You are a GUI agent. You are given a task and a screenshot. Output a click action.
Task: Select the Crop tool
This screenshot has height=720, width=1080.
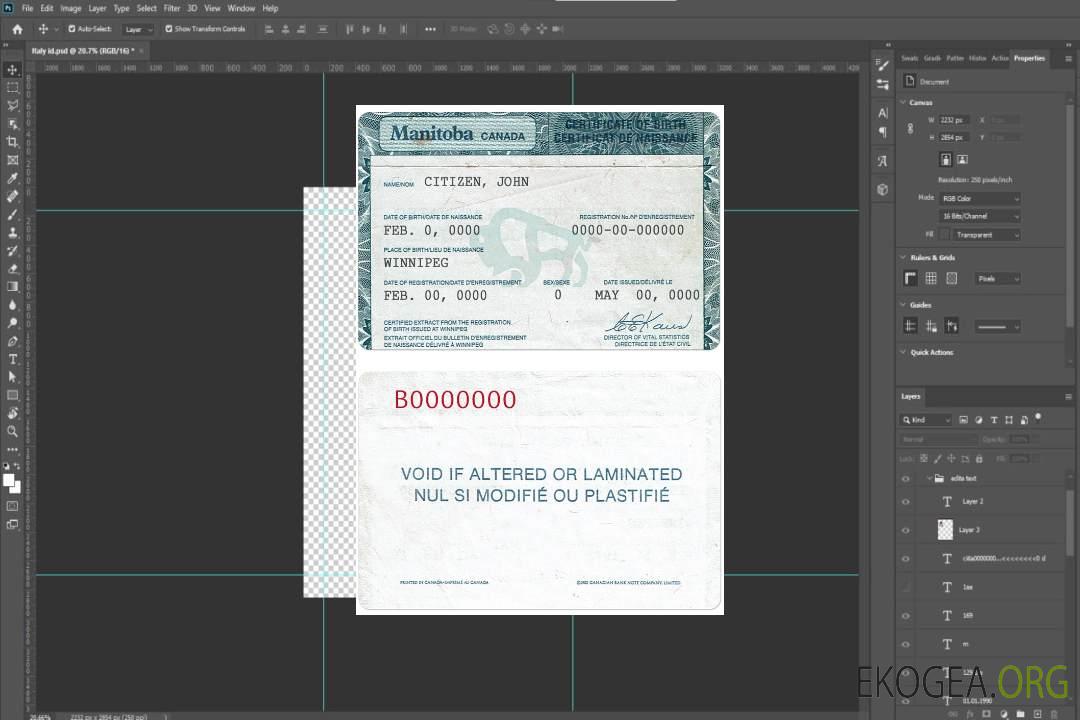pyautogui.click(x=12, y=142)
